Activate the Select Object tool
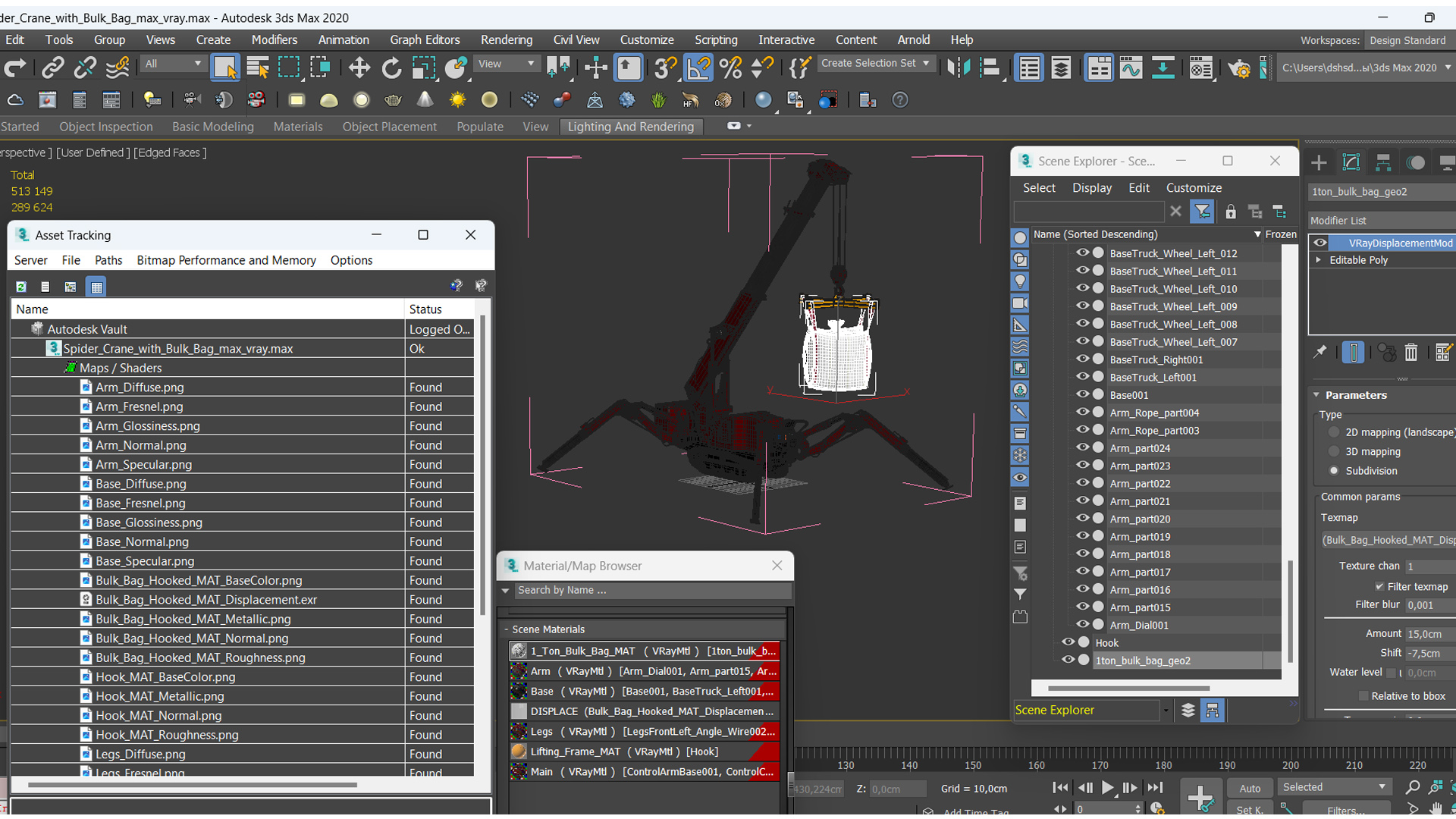 click(x=224, y=68)
